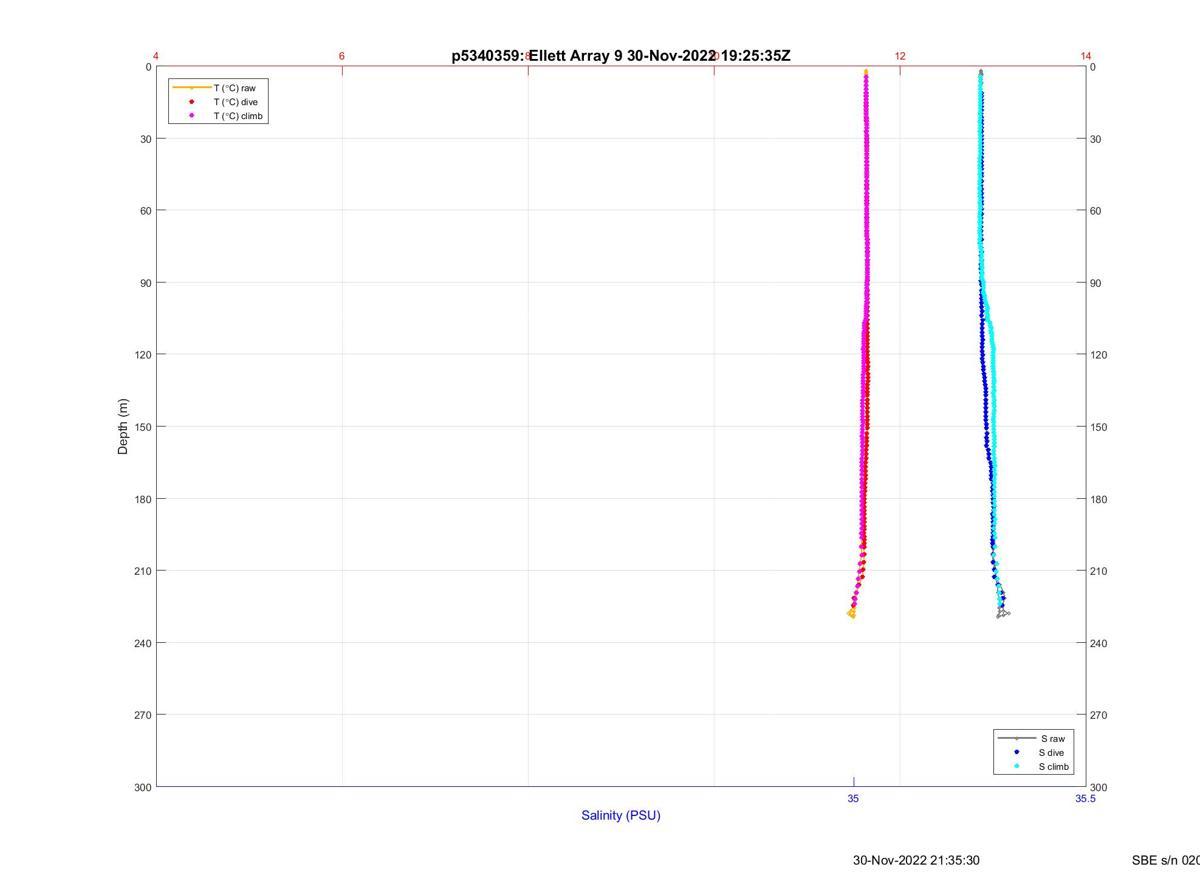
Task: Click the left depth axis tick '300'
Action: click(x=143, y=787)
